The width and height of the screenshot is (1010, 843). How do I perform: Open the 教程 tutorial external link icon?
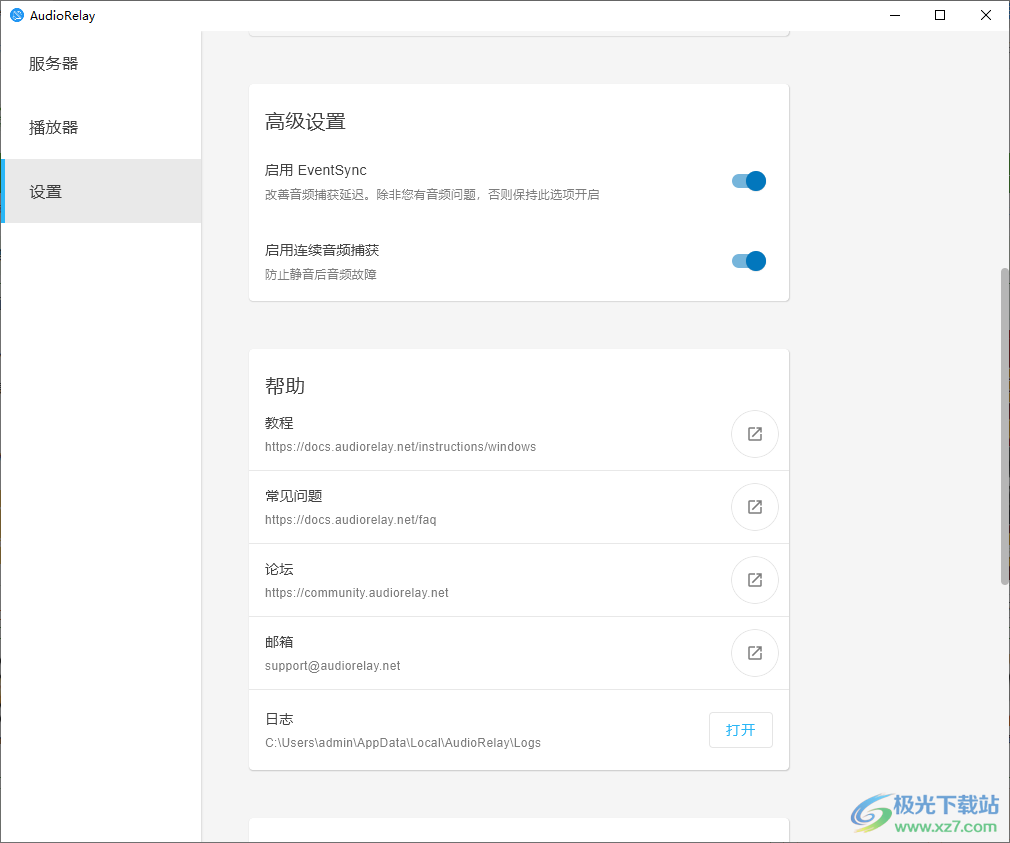point(755,434)
